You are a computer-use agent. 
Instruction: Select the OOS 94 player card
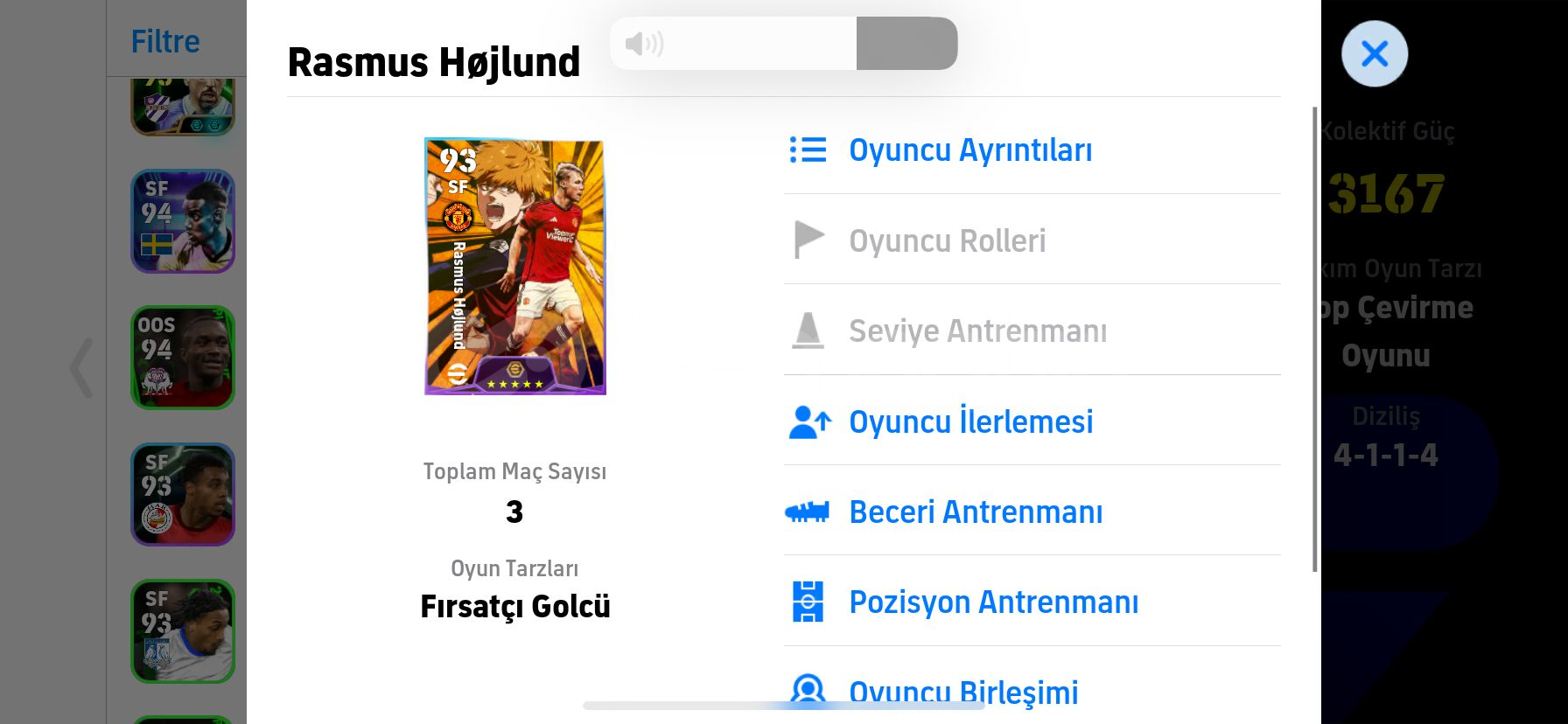[x=183, y=358]
